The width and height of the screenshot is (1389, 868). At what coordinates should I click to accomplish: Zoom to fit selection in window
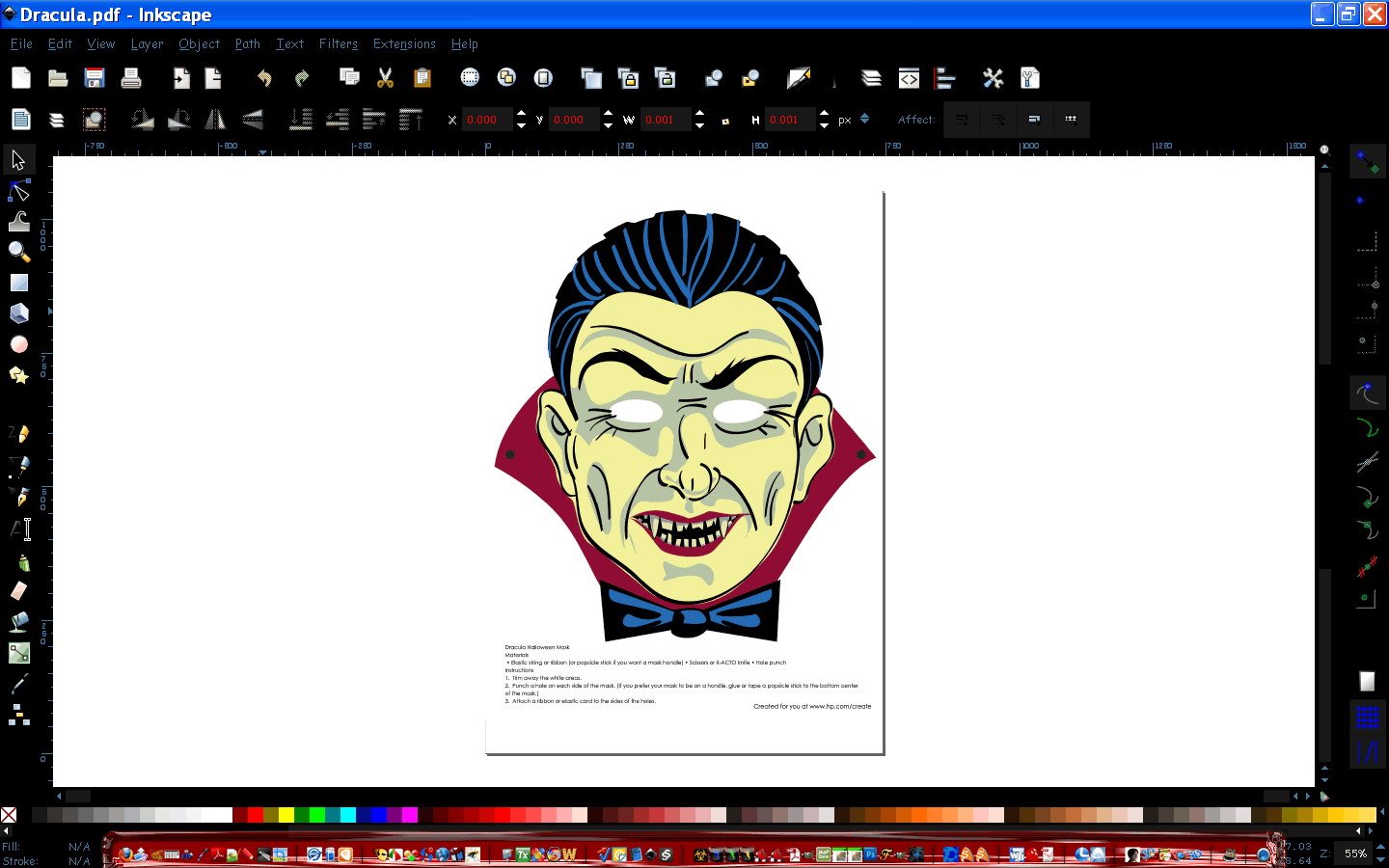click(x=470, y=78)
